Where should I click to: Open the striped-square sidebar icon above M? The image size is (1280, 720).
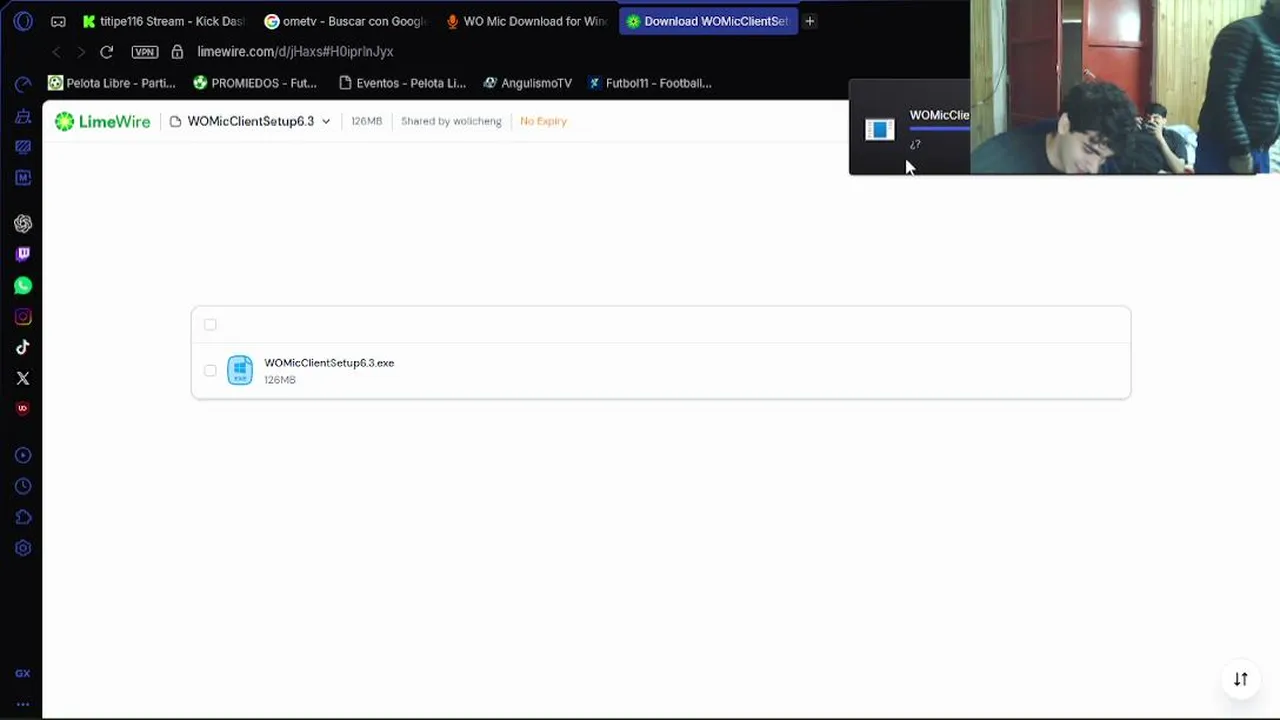(23, 147)
